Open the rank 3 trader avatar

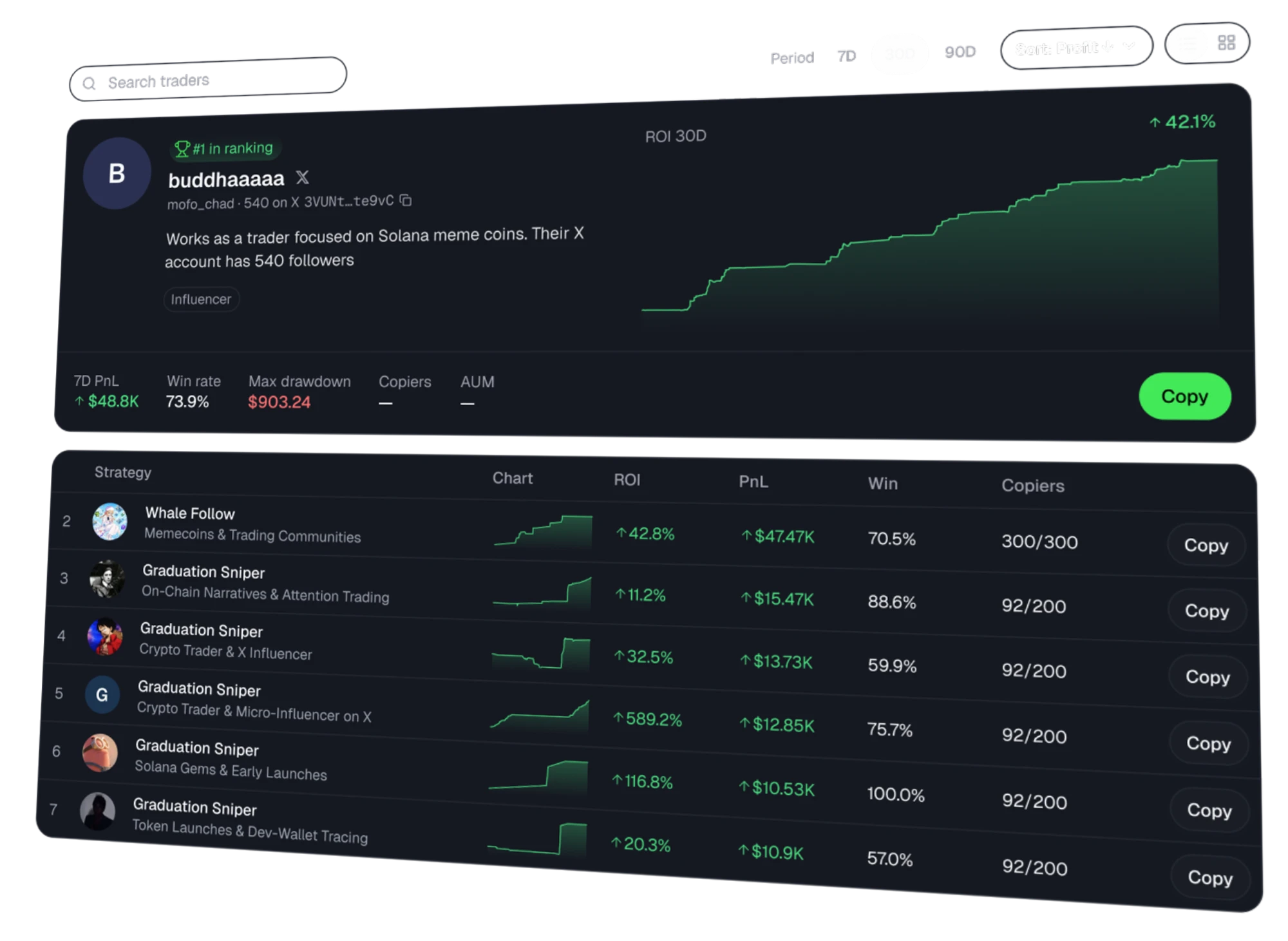point(107,578)
